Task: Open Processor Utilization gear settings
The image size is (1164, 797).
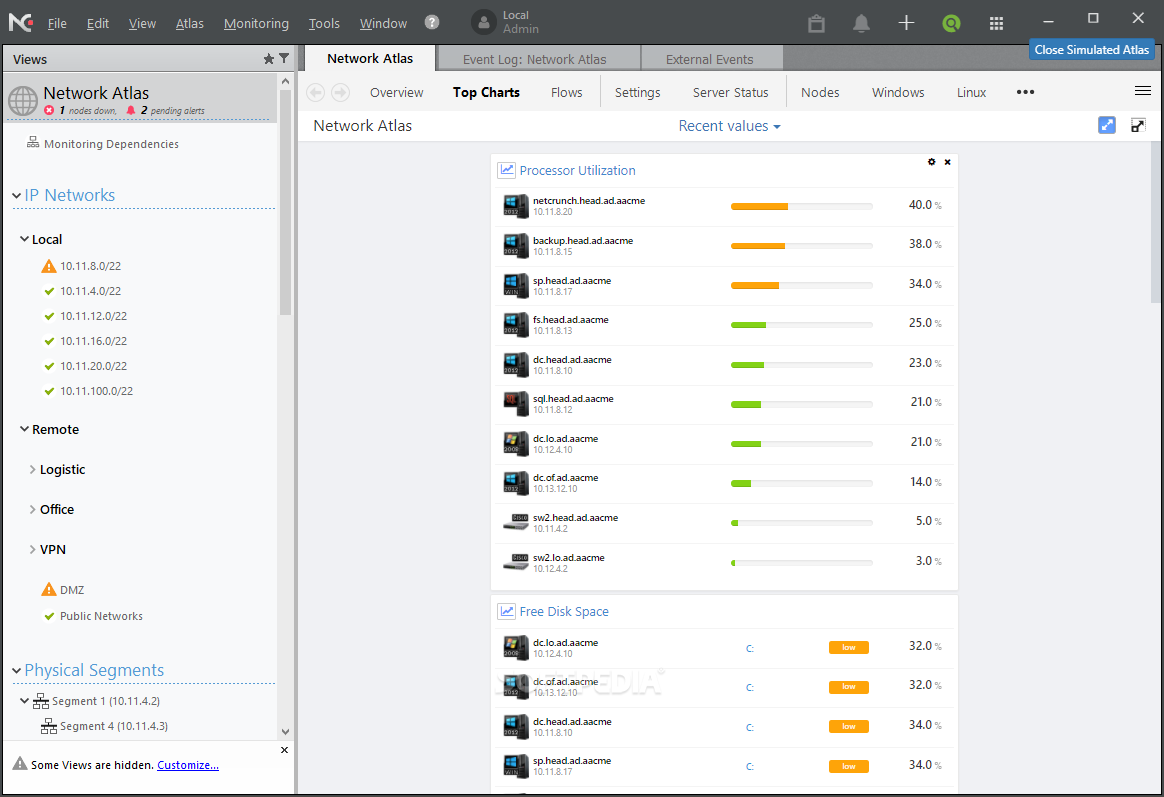Action: [x=932, y=162]
